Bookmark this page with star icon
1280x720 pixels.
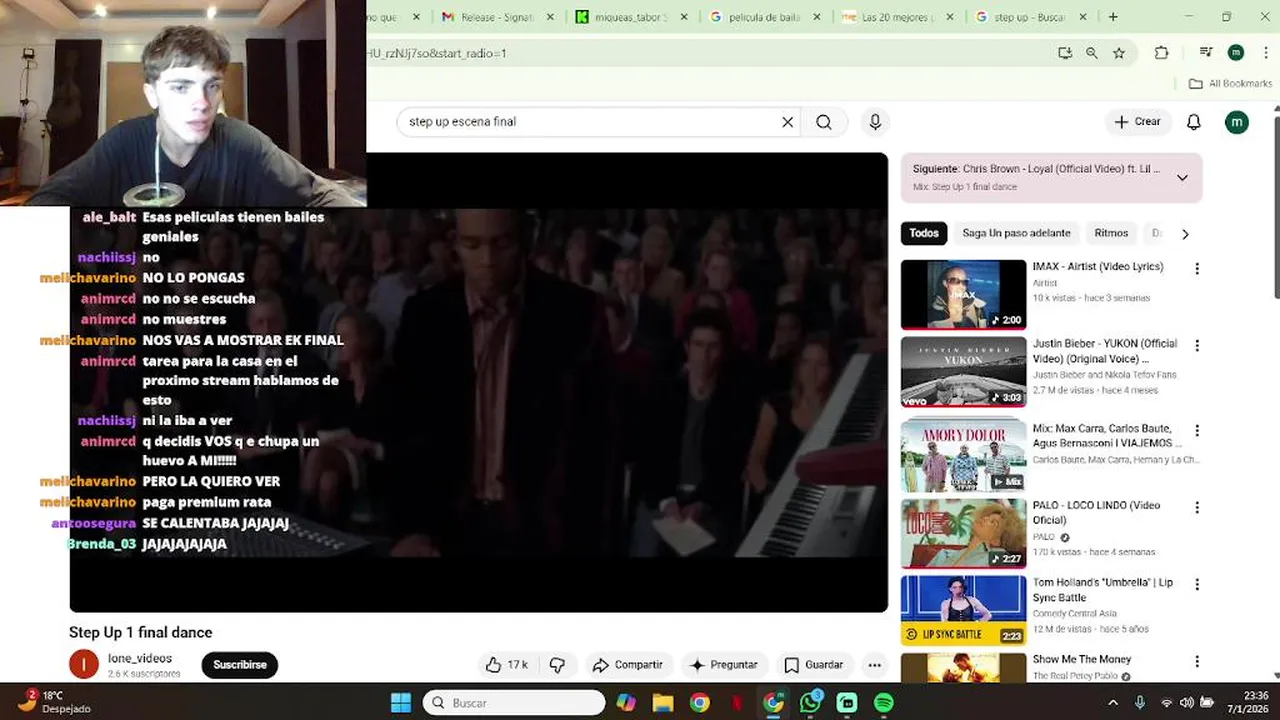(1119, 53)
